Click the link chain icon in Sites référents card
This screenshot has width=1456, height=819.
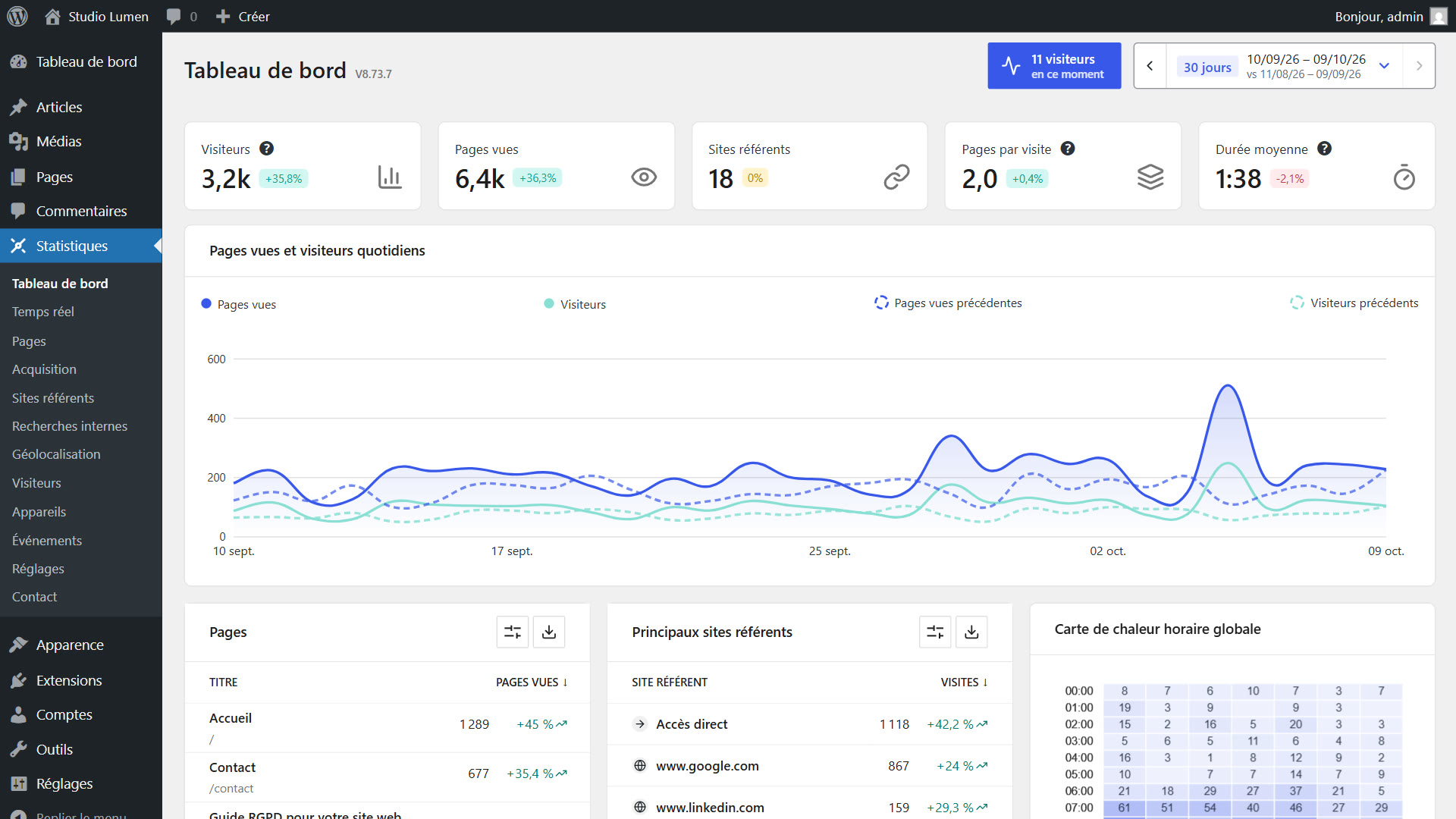(896, 177)
